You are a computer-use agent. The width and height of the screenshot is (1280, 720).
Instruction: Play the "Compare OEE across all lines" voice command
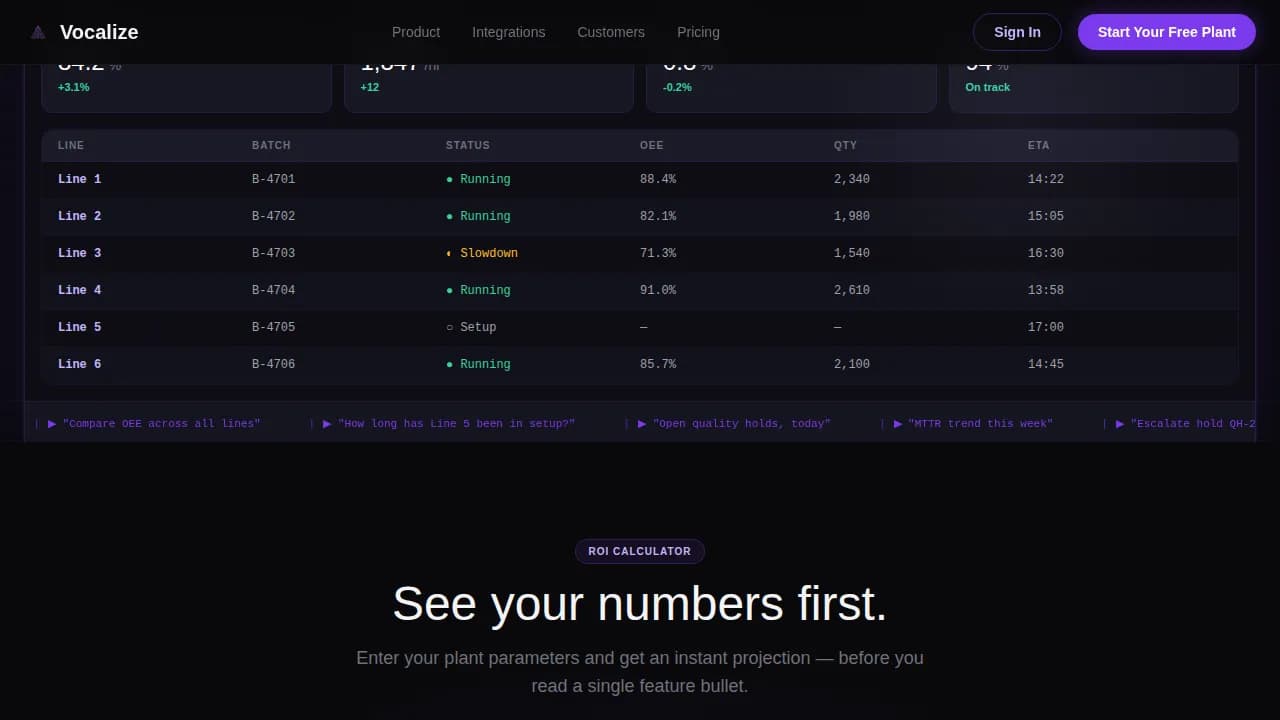click(52, 423)
